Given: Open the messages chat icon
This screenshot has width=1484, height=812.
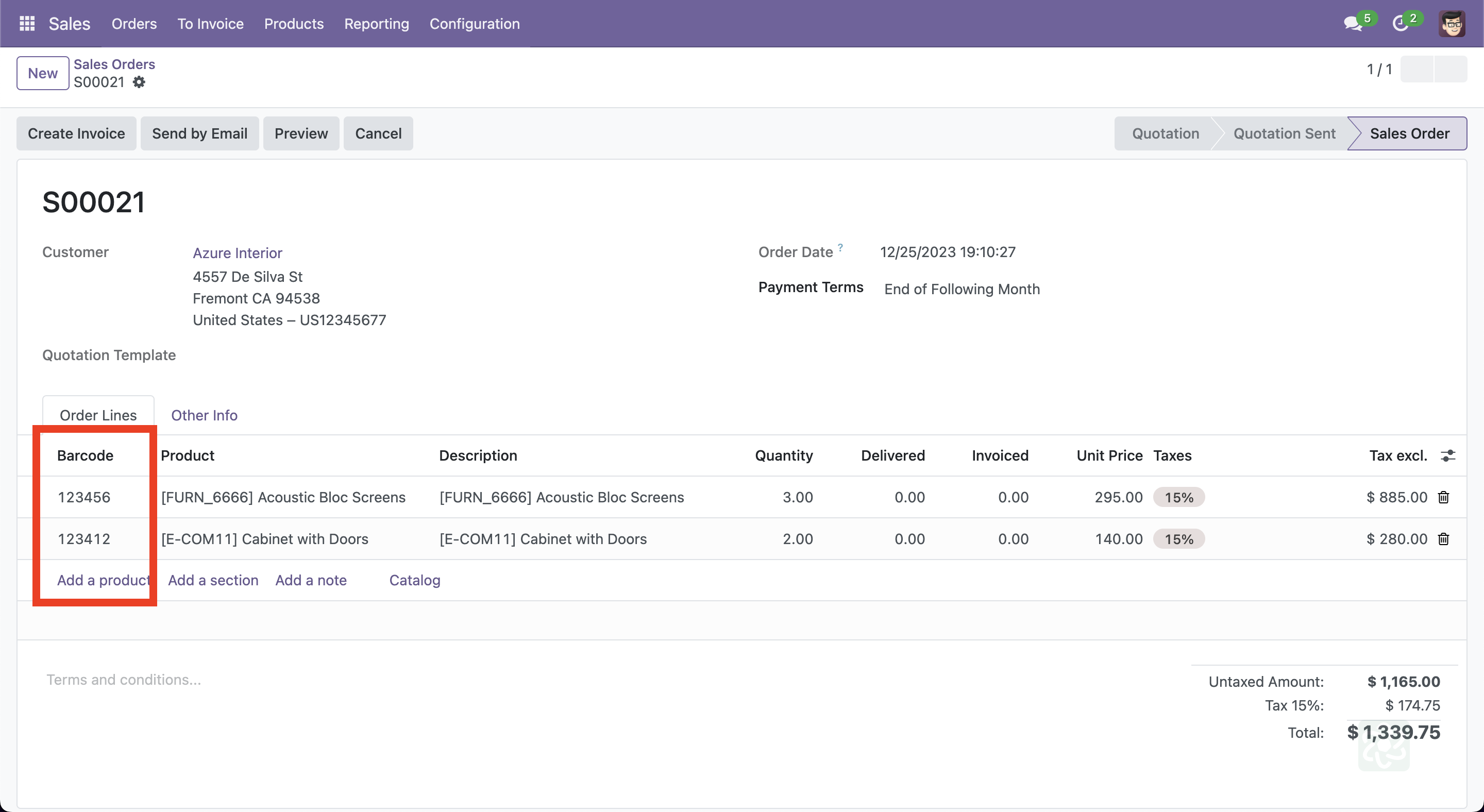Looking at the screenshot, I should 1352,24.
